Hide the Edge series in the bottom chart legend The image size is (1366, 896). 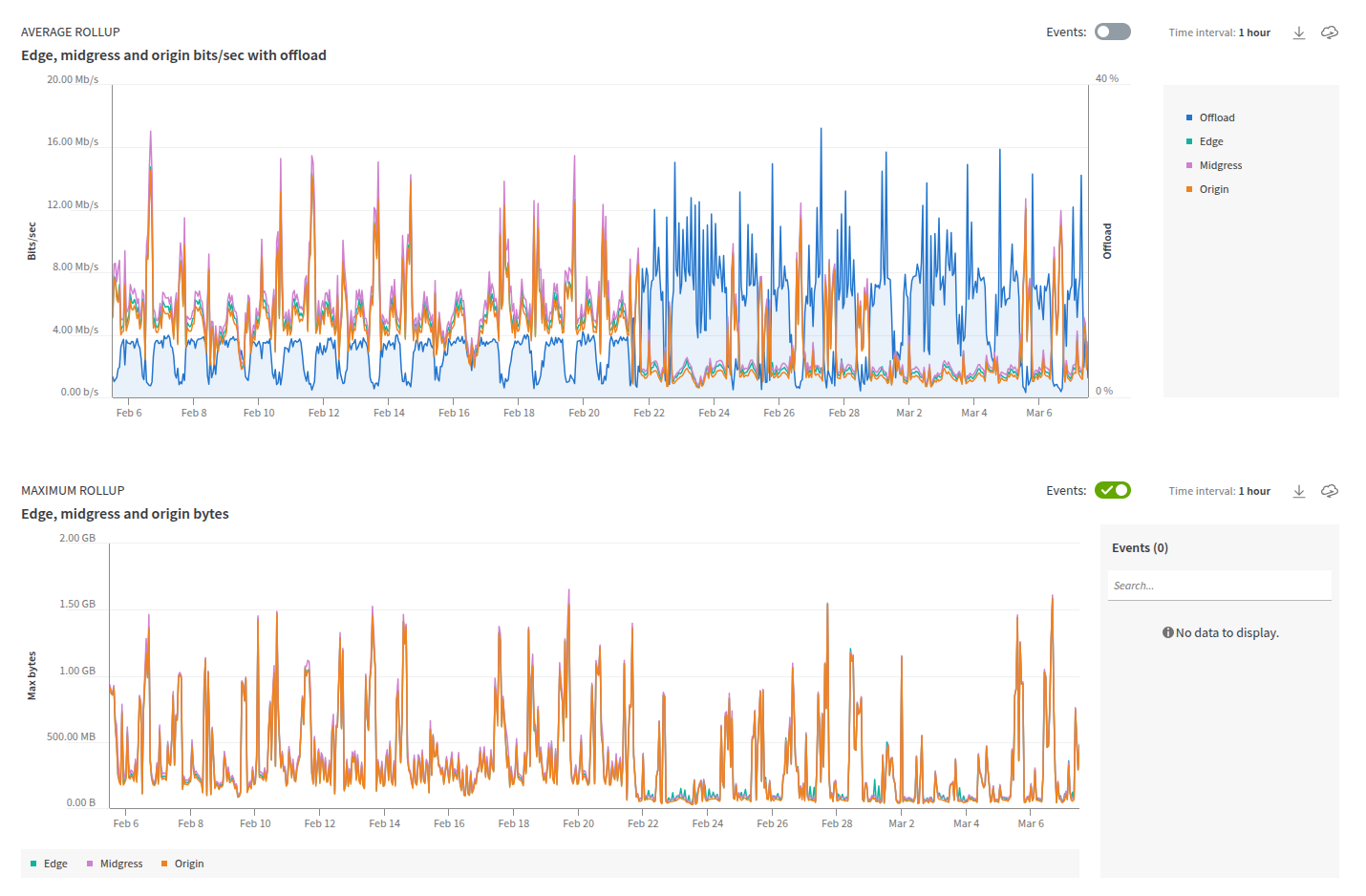(43, 863)
